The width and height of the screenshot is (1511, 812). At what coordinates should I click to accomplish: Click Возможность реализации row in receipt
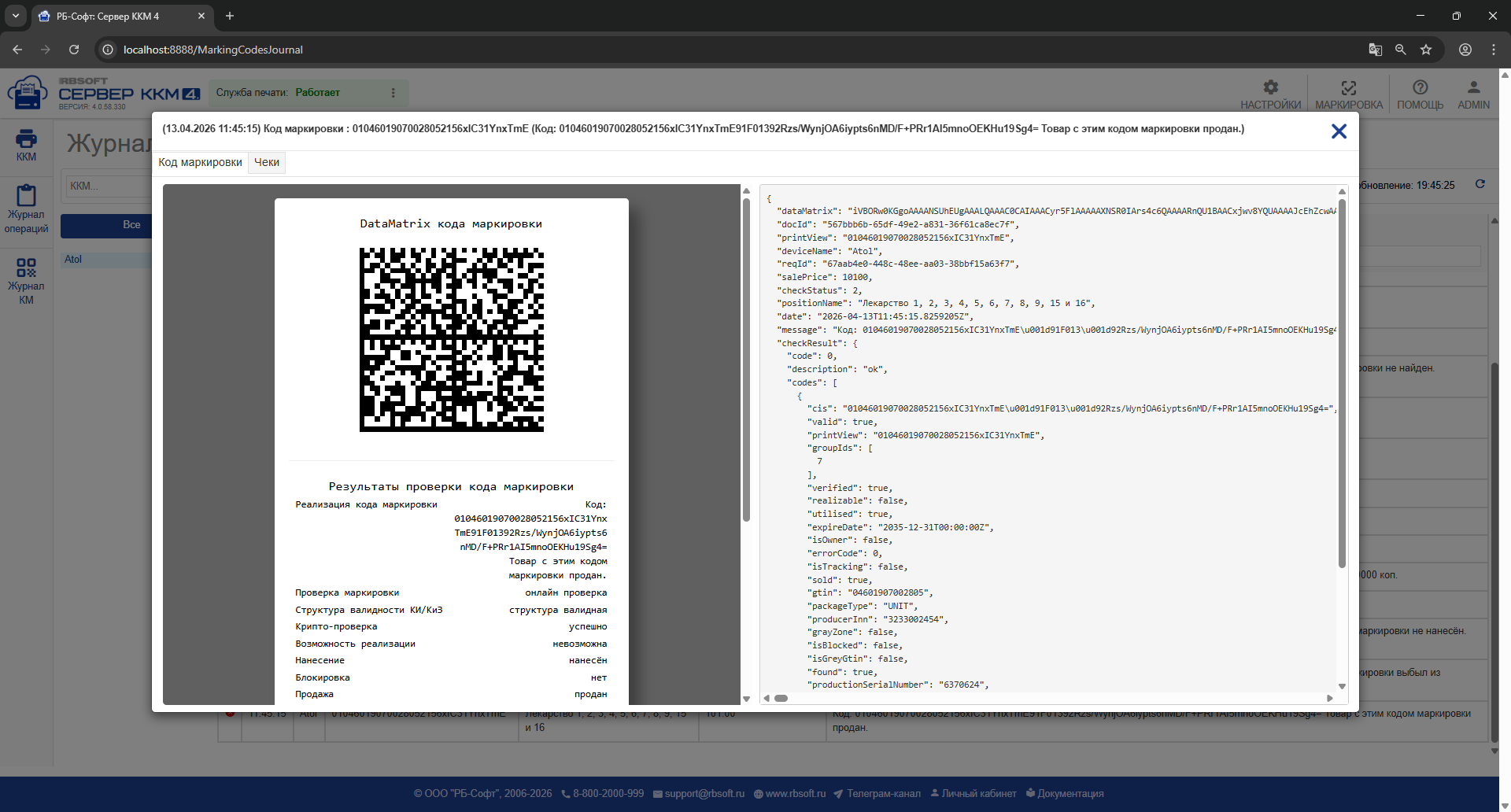451,644
